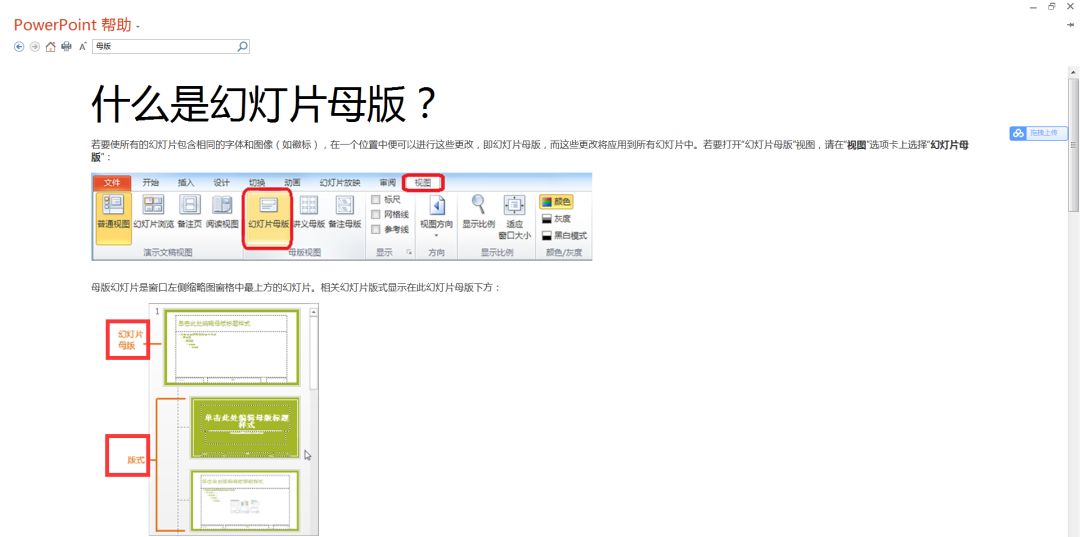The height and width of the screenshot is (537, 1080).
Task: Restore down the help window
Action: [x=1052, y=7]
